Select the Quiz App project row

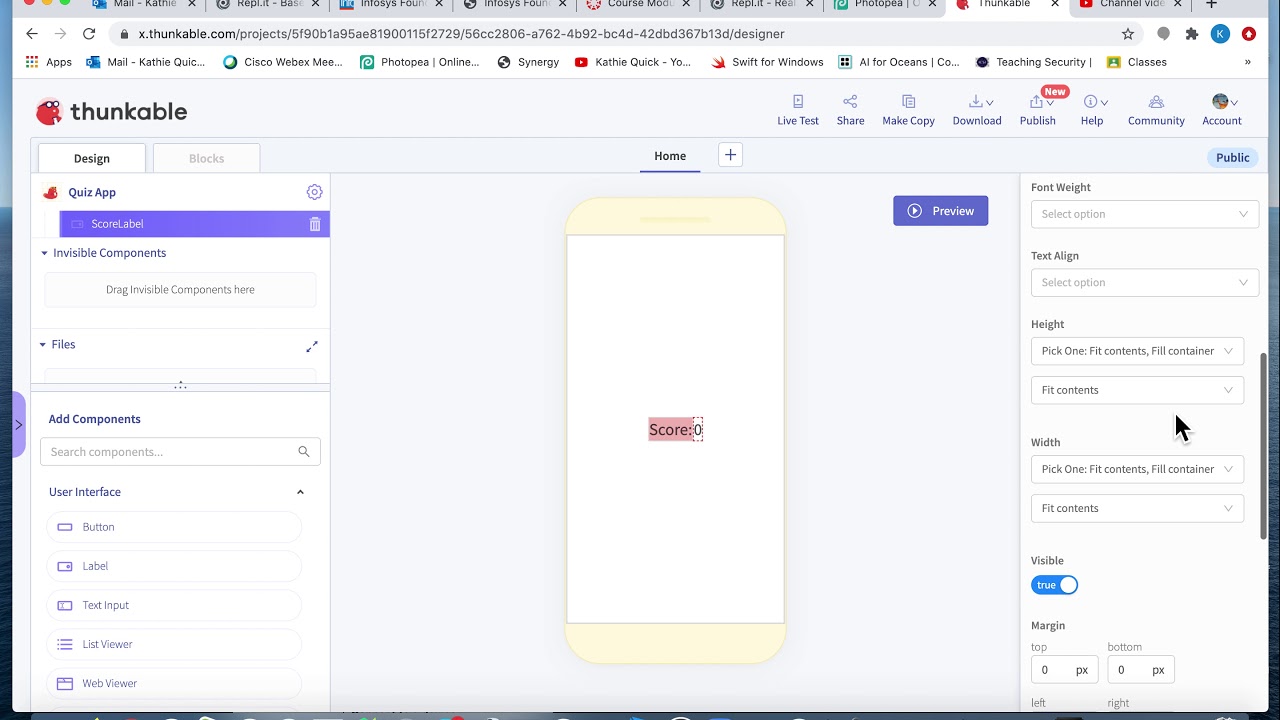180,192
